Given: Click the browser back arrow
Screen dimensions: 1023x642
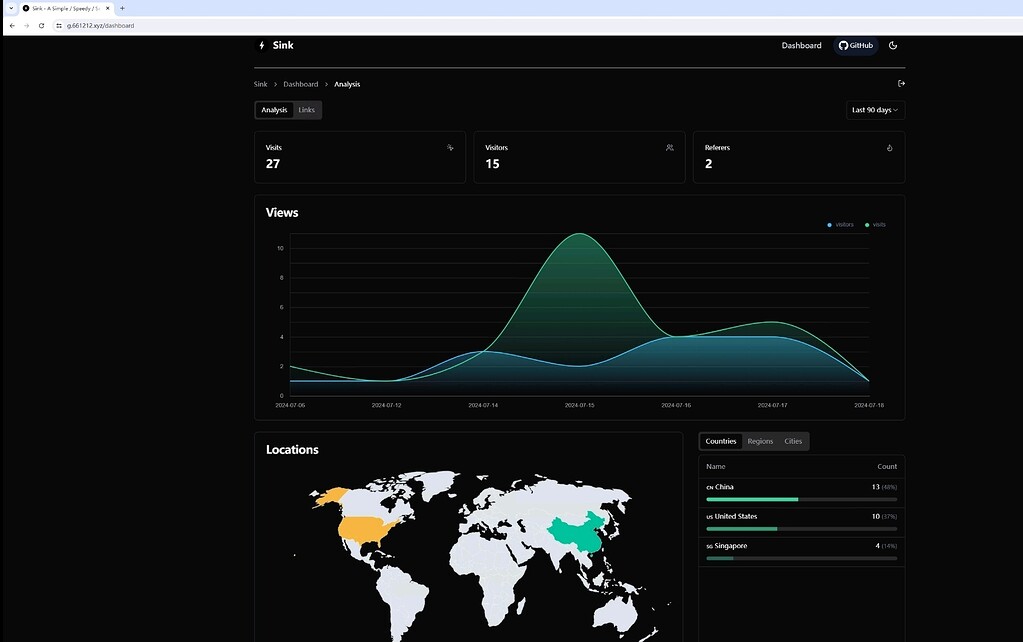Looking at the screenshot, I should (x=12, y=25).
